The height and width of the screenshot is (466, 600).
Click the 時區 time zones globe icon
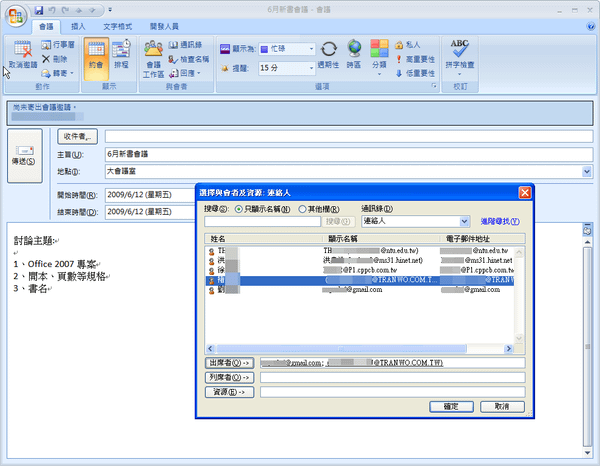[354, 54]
